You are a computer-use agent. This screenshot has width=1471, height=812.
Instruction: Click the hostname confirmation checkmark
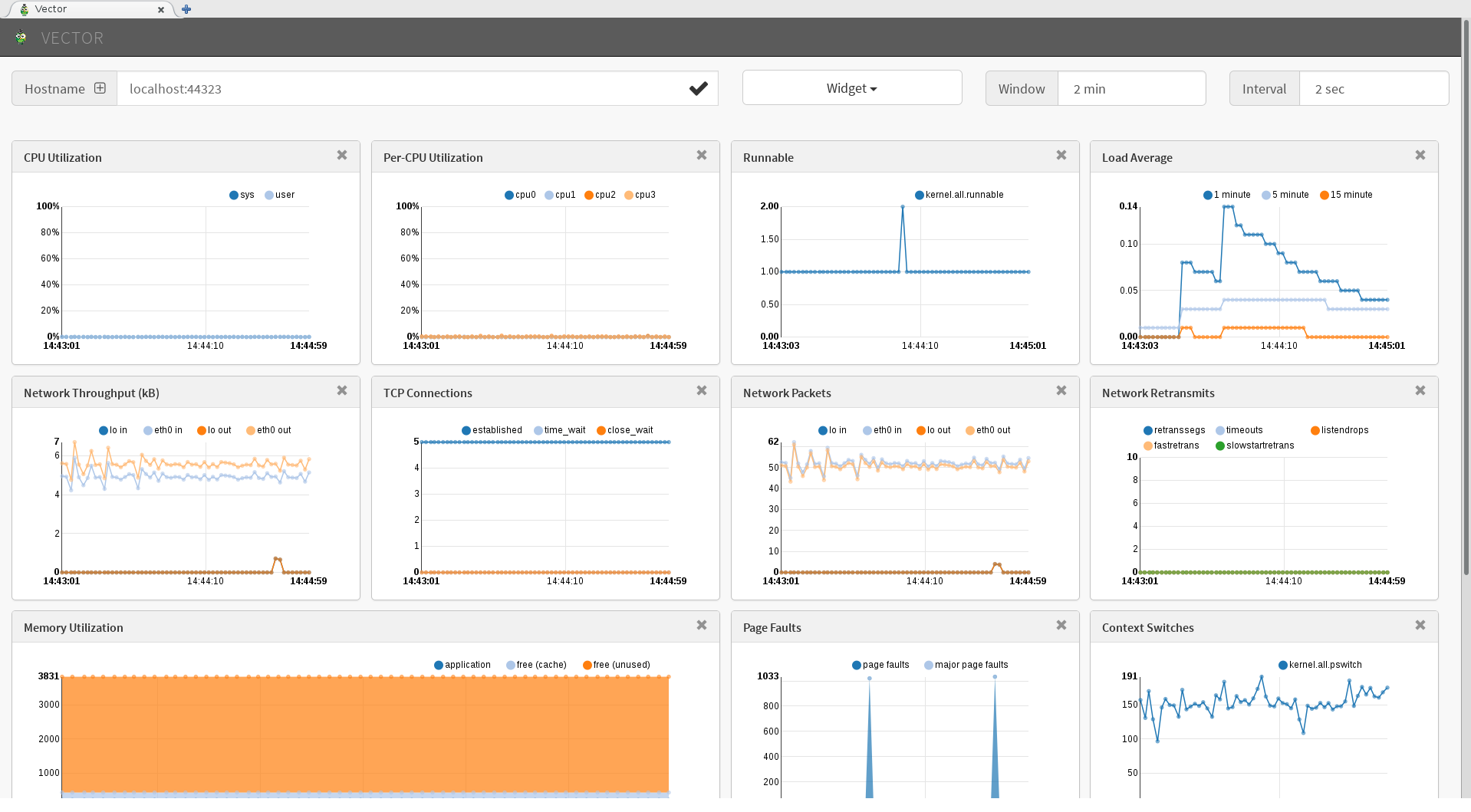click(x=698, y=89)
